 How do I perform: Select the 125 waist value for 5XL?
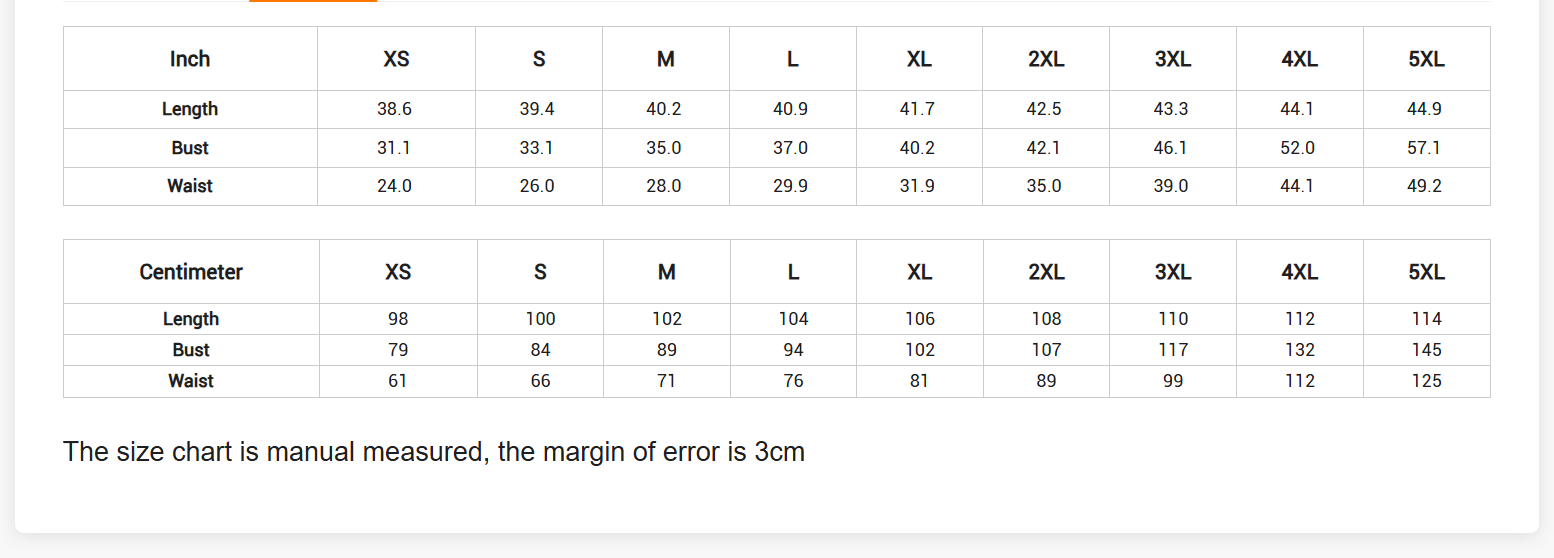[x=1427, y=381]
